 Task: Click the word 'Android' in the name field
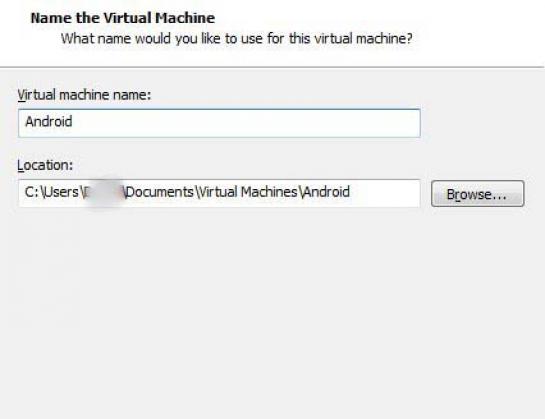click(49, 121)
